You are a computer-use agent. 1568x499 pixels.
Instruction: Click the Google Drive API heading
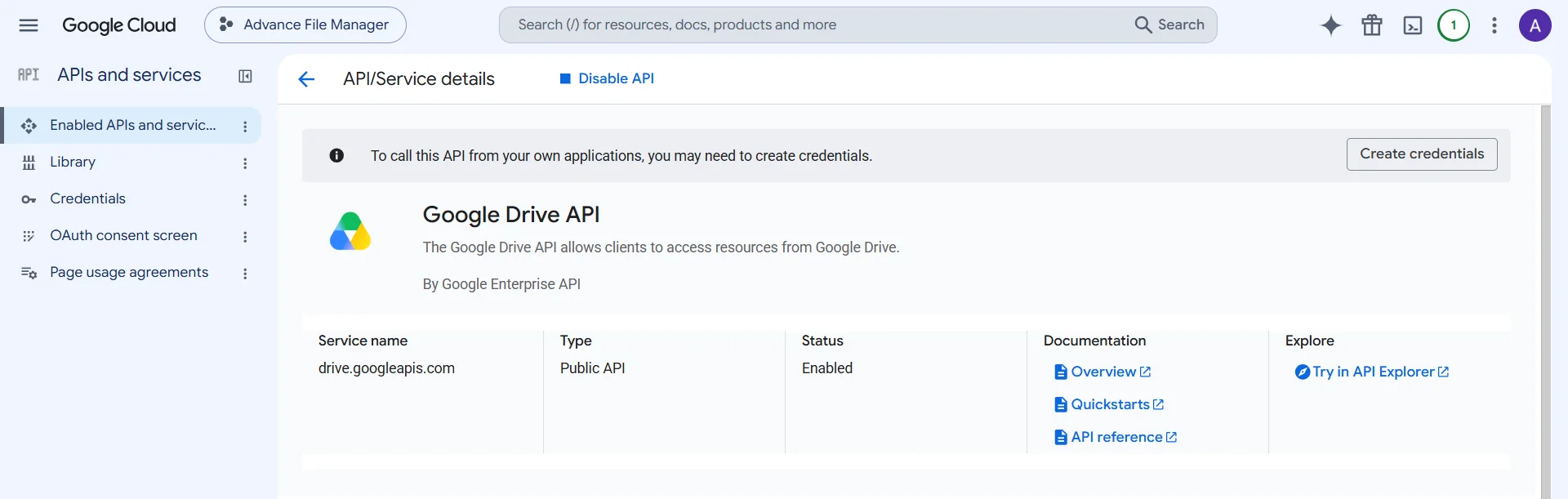(x=511, y=215)
